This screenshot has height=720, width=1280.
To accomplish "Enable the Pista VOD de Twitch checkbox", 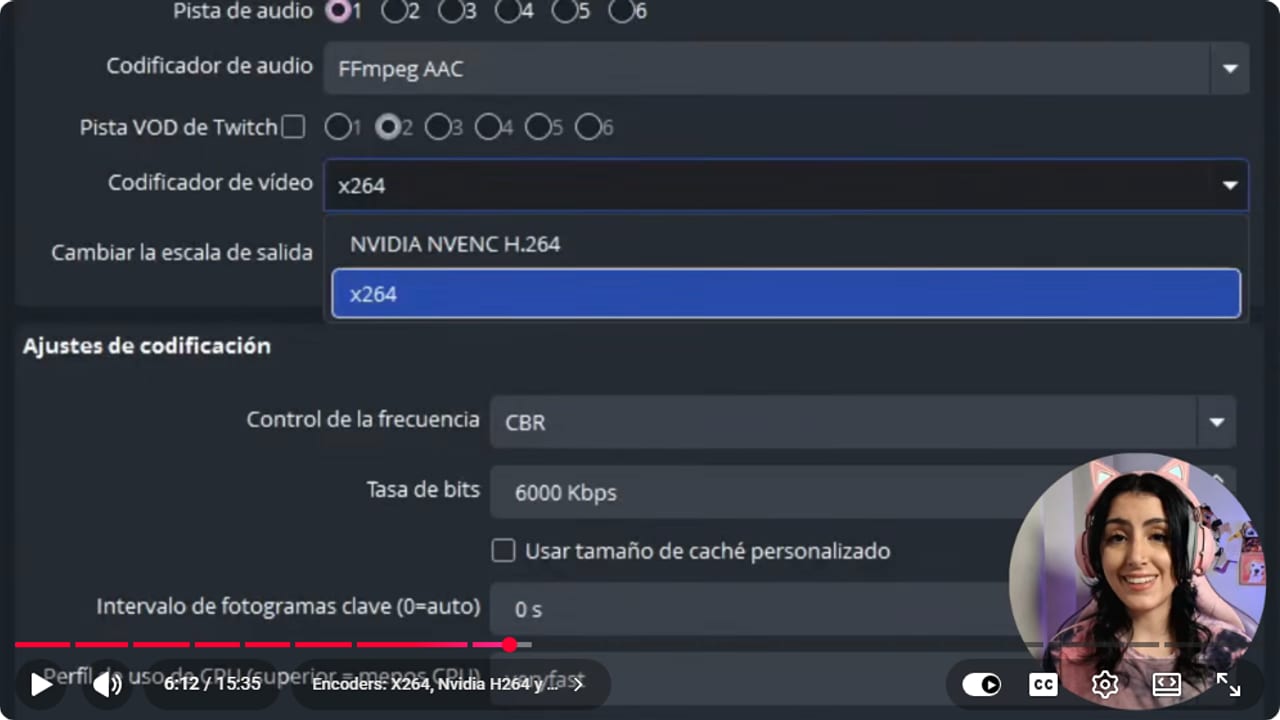I will [x=293, y=127].
